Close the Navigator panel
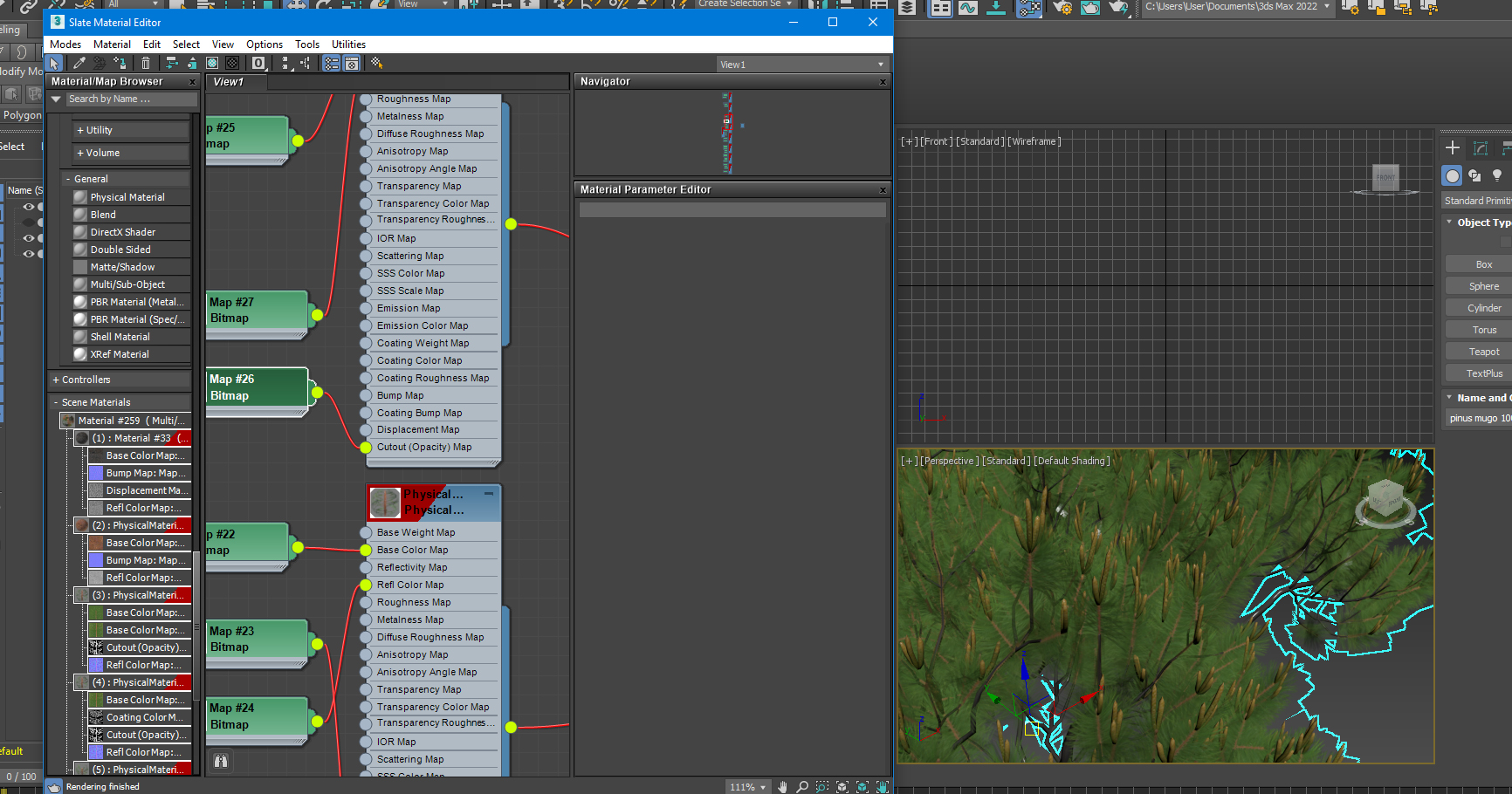Viewport: 1512px width, 794px height. (x=883, y=82)
